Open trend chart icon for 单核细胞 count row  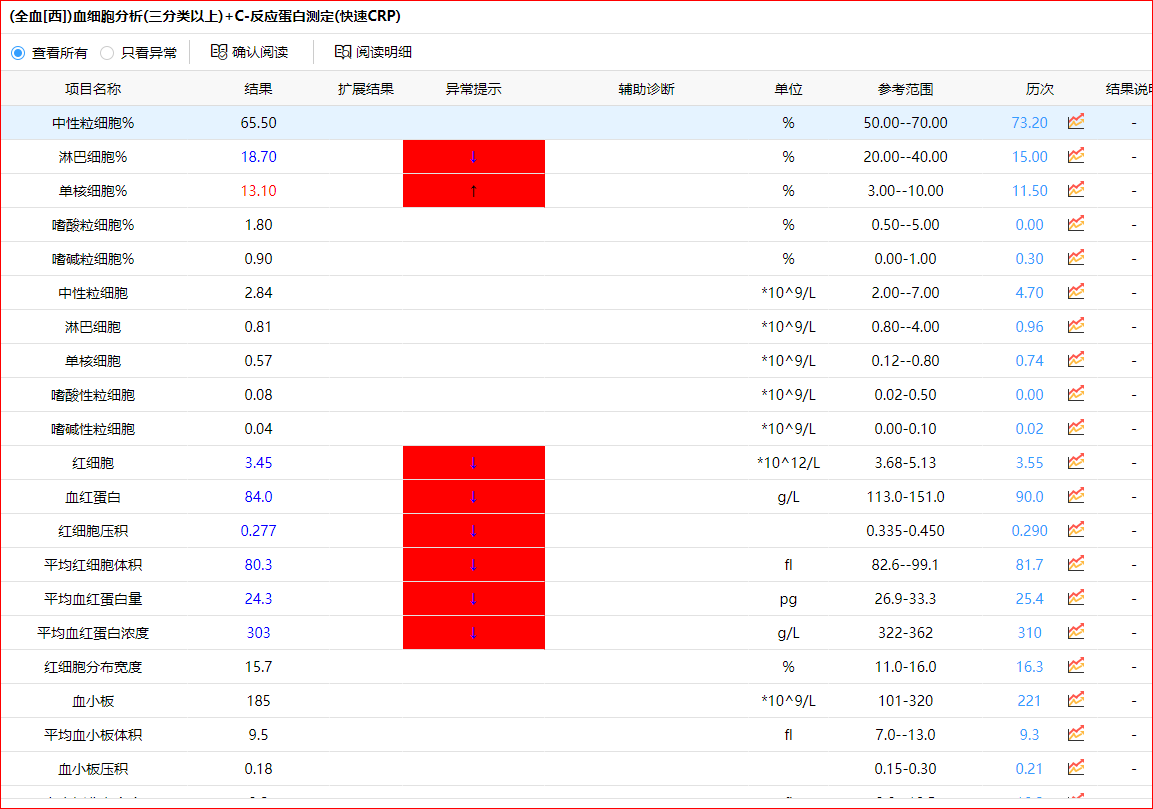(1076, 360)
